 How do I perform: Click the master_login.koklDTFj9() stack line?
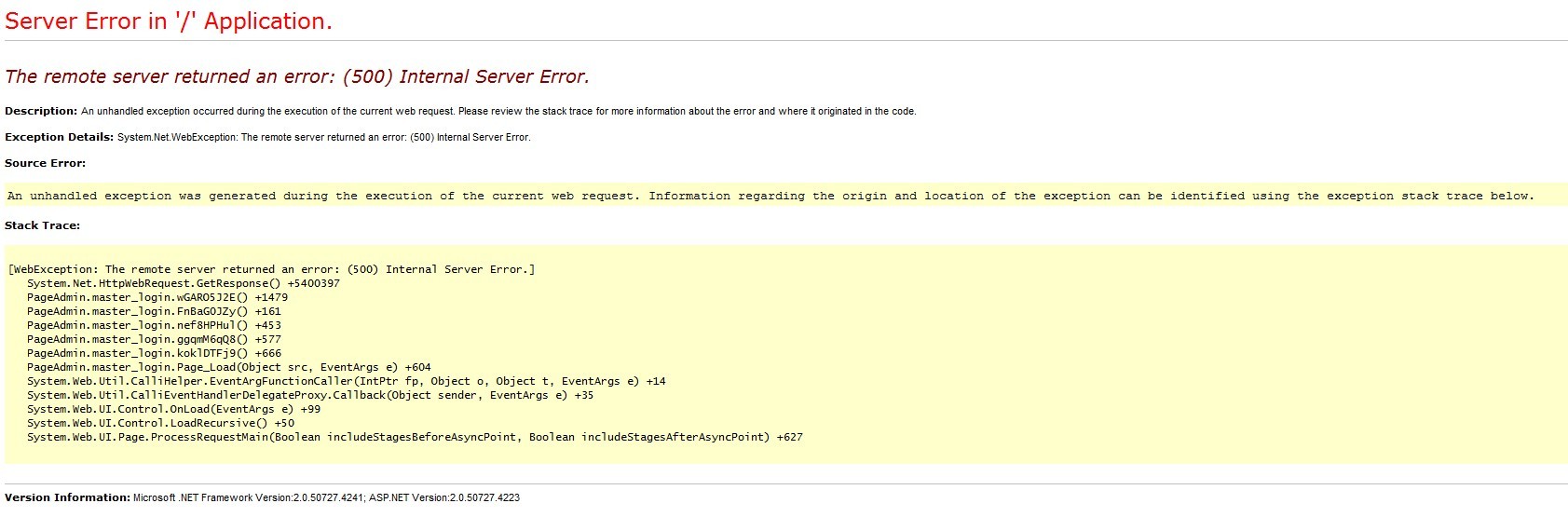click(x=153, y=353)
